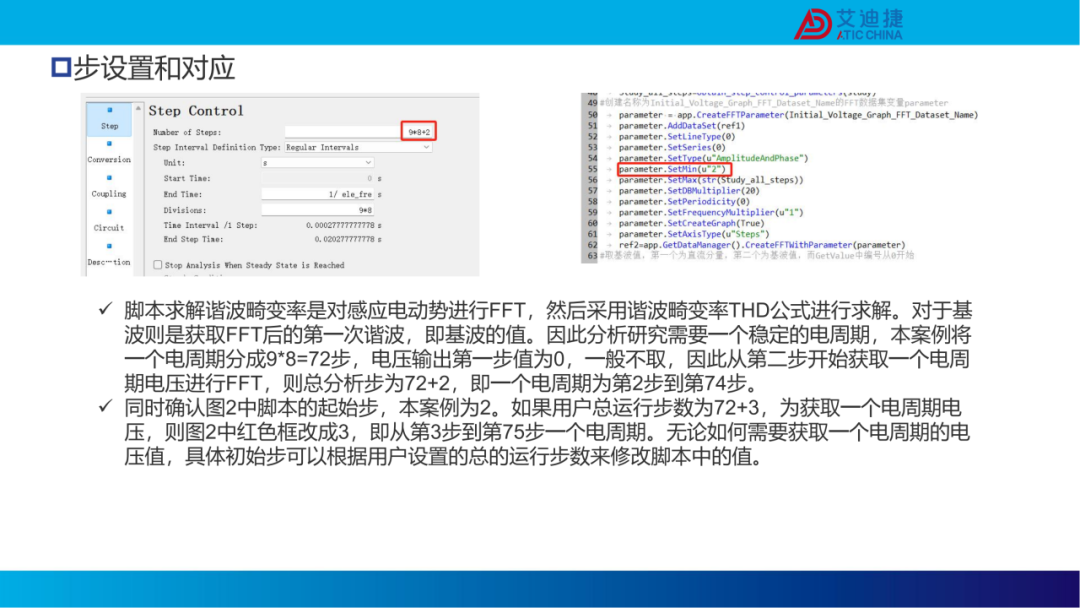Open the Description category in sidebar
The height and width of the screenshot is (608, 1080).
pos(109,255)
